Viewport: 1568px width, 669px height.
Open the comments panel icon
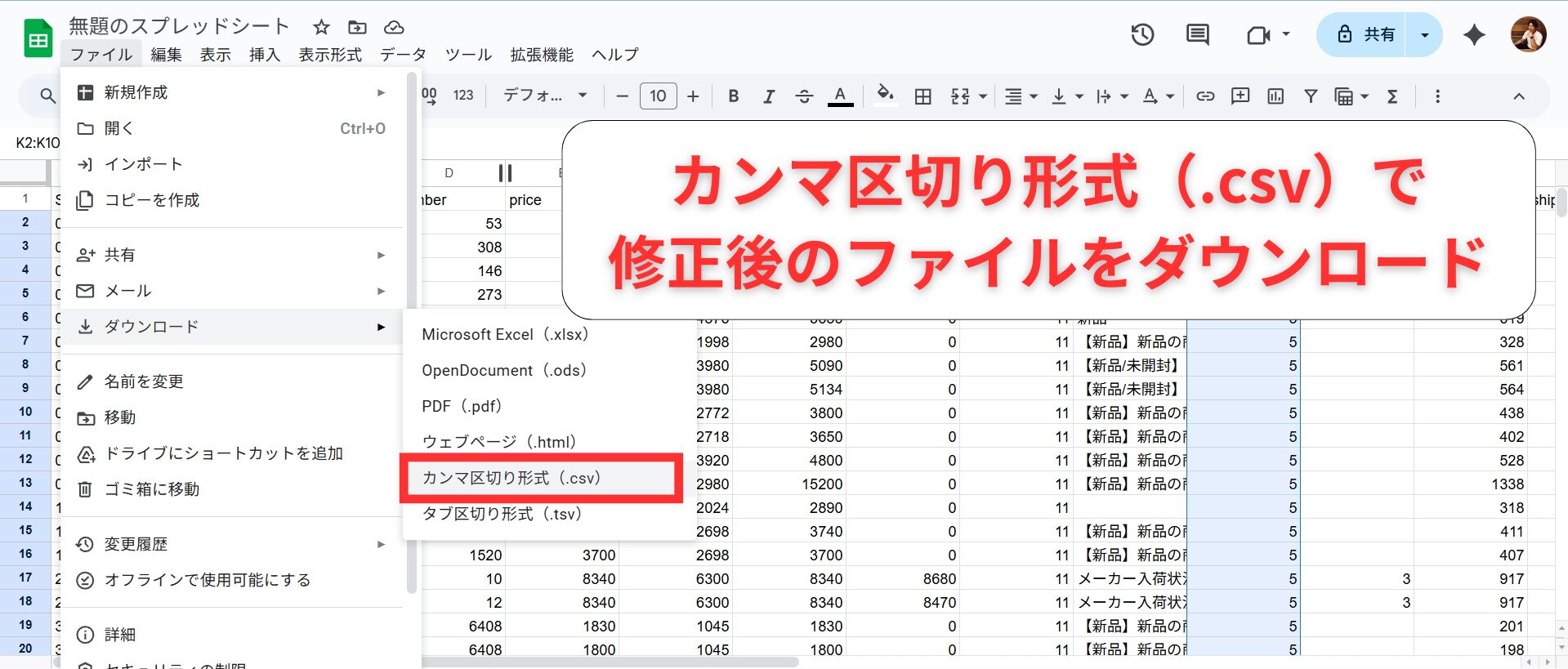click(1197, 34)
